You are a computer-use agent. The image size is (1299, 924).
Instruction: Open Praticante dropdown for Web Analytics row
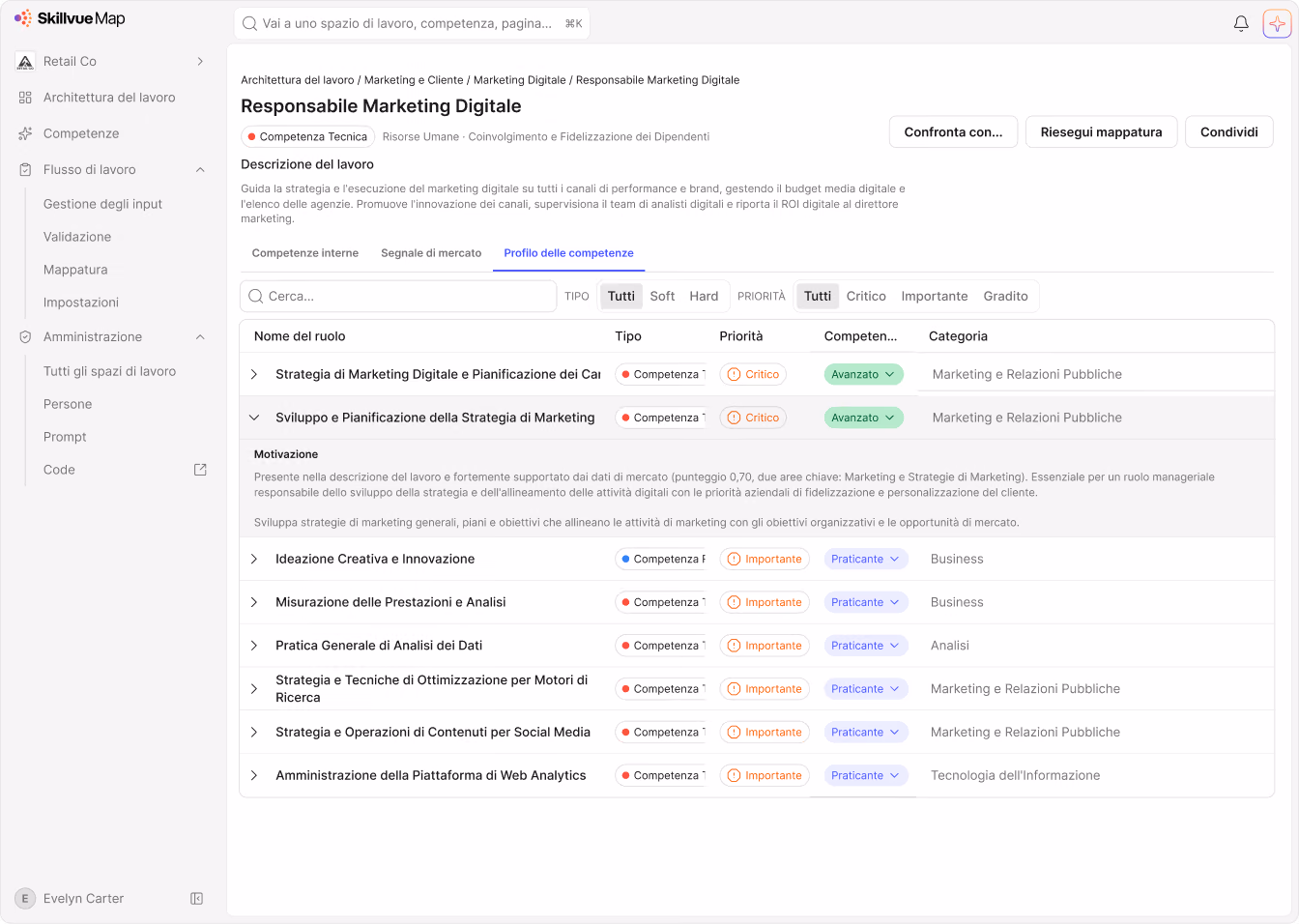[x=866, y=775]
